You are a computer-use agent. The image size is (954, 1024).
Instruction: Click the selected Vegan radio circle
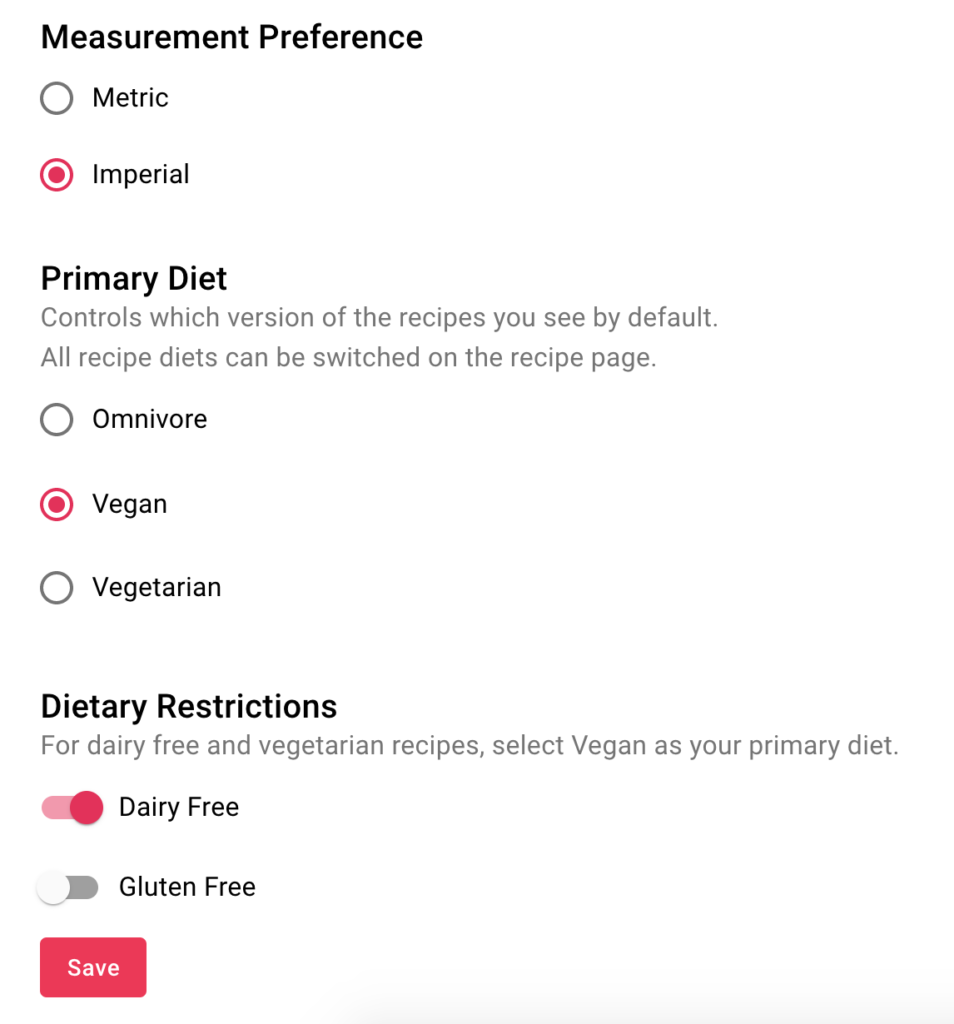[x=57, y=505]
